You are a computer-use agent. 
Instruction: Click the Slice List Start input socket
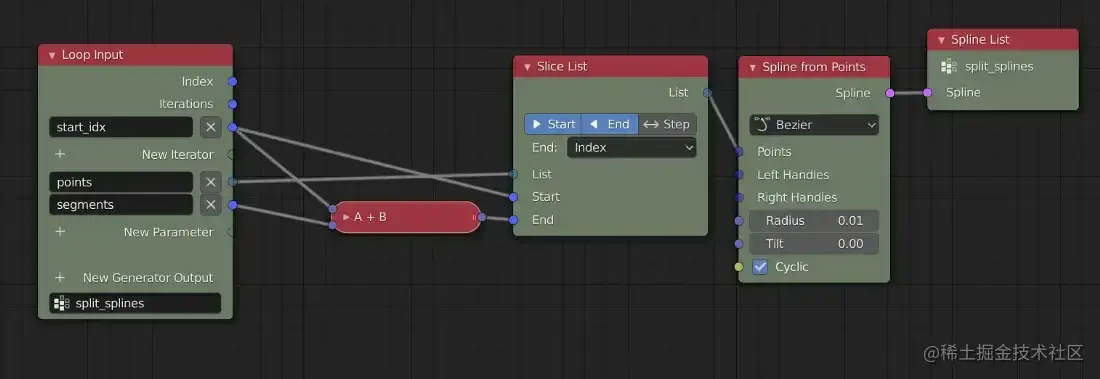pos(514,197)
